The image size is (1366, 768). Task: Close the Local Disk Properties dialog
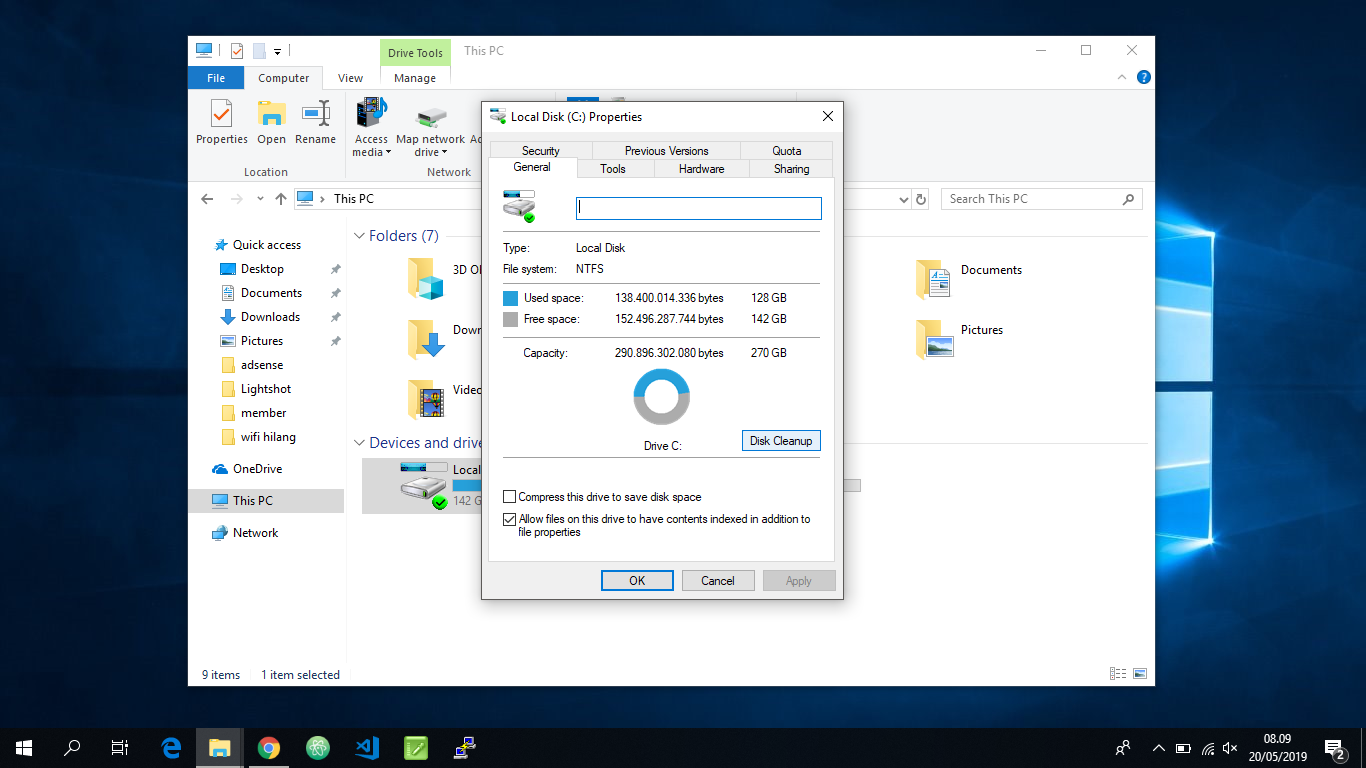coord(828,117)
